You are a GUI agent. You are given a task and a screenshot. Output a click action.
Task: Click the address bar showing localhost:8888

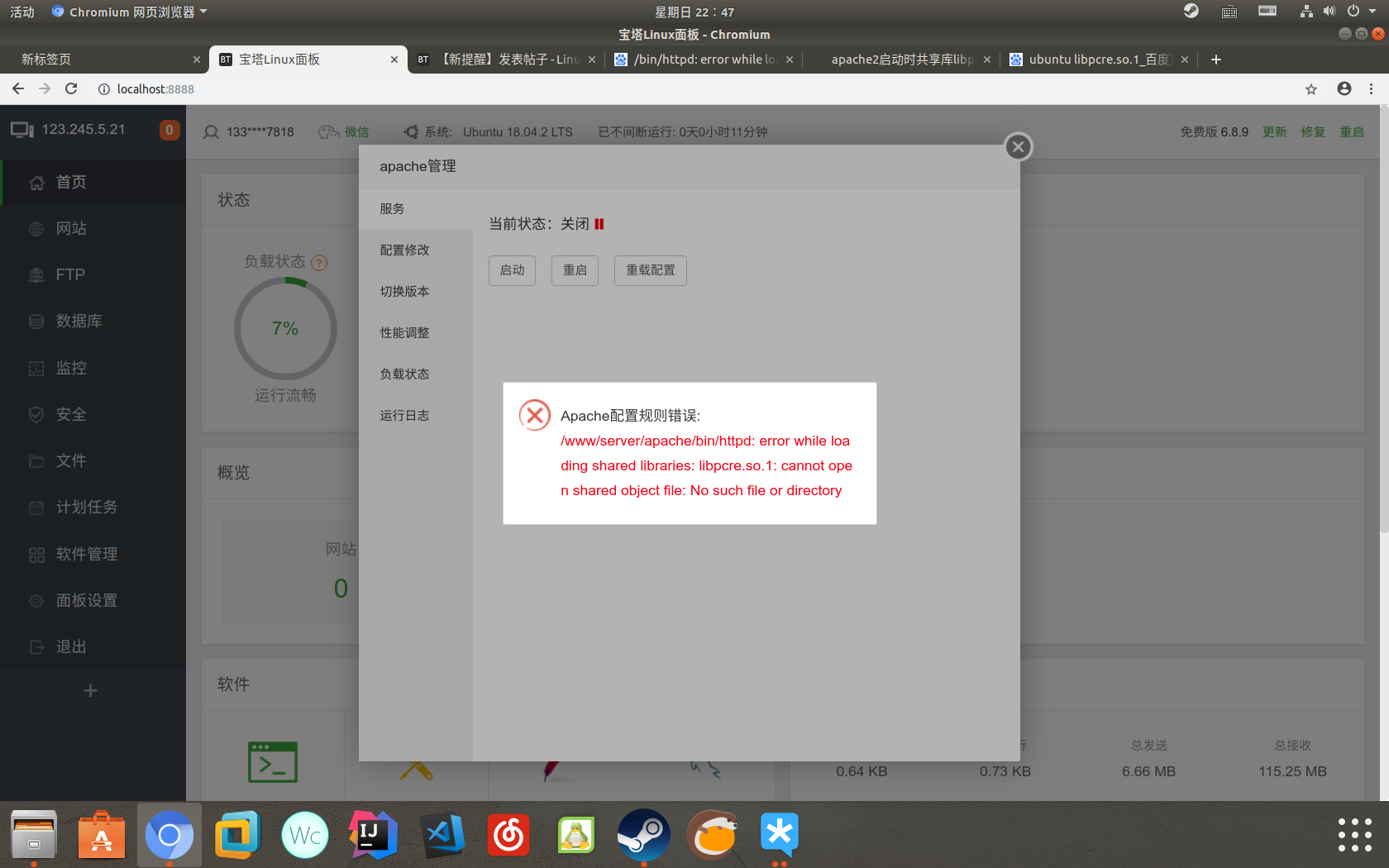694,89
